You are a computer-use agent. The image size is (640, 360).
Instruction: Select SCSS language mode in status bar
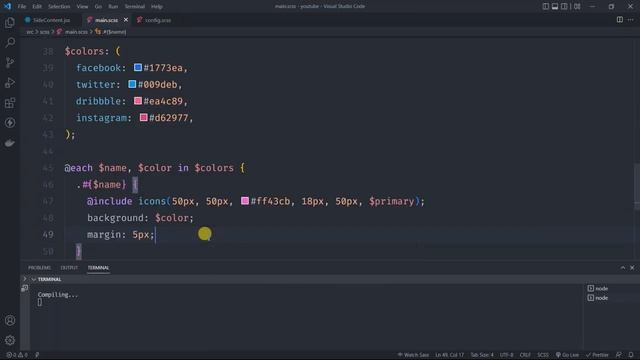click(x=543, y=355)
